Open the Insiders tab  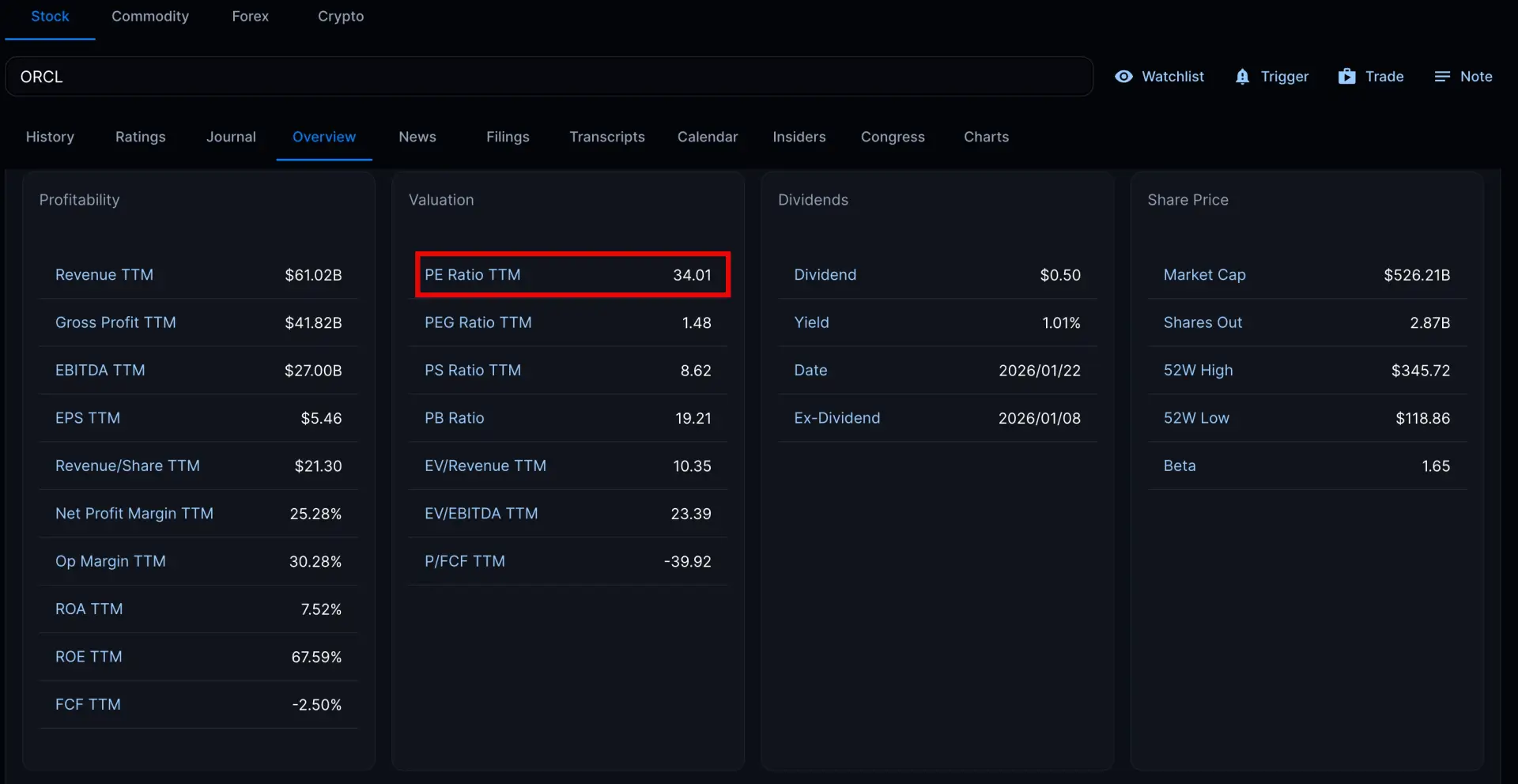pyautogui.click(x=799, y=137)
